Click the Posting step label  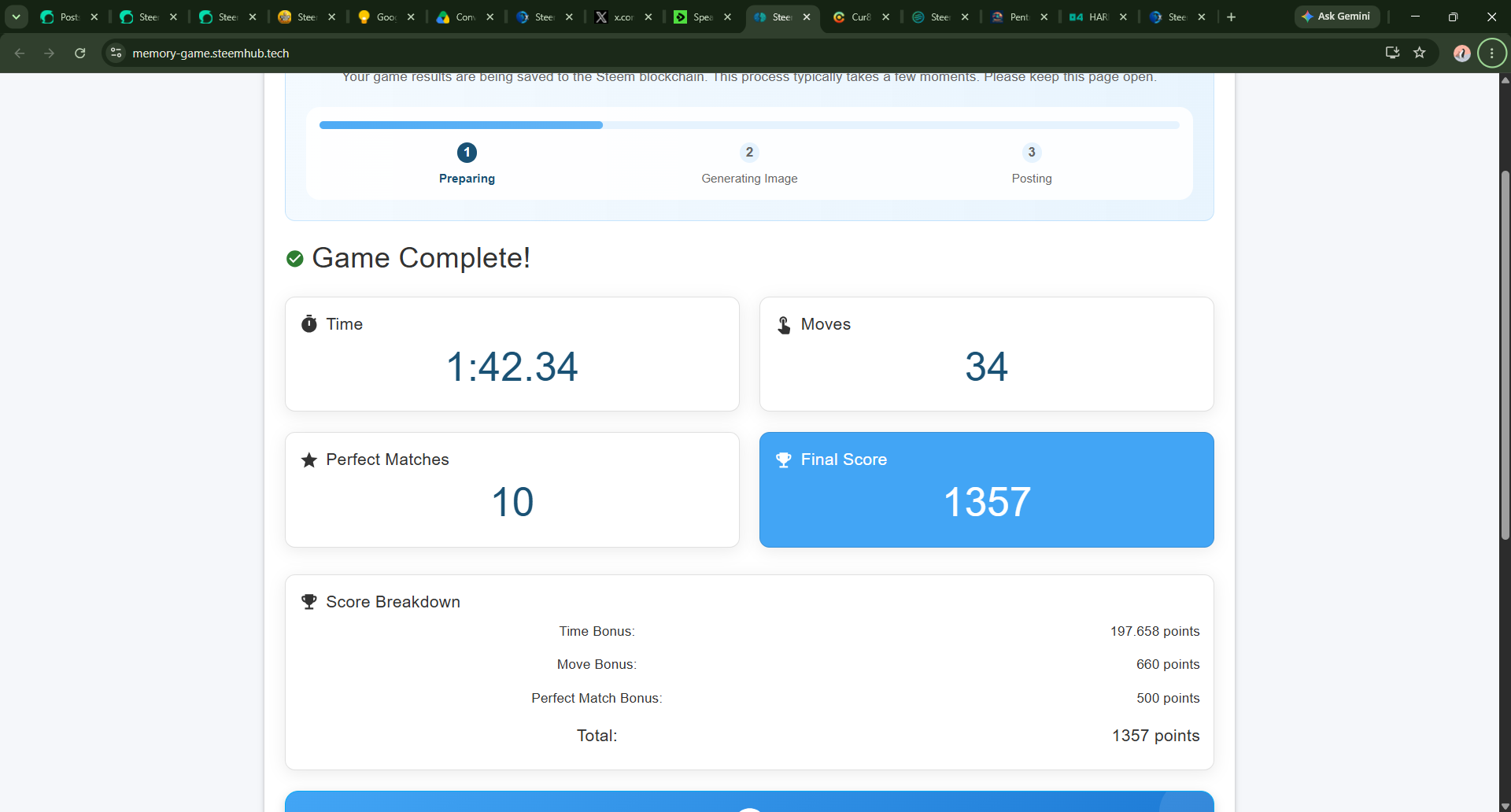[1032, 179]
